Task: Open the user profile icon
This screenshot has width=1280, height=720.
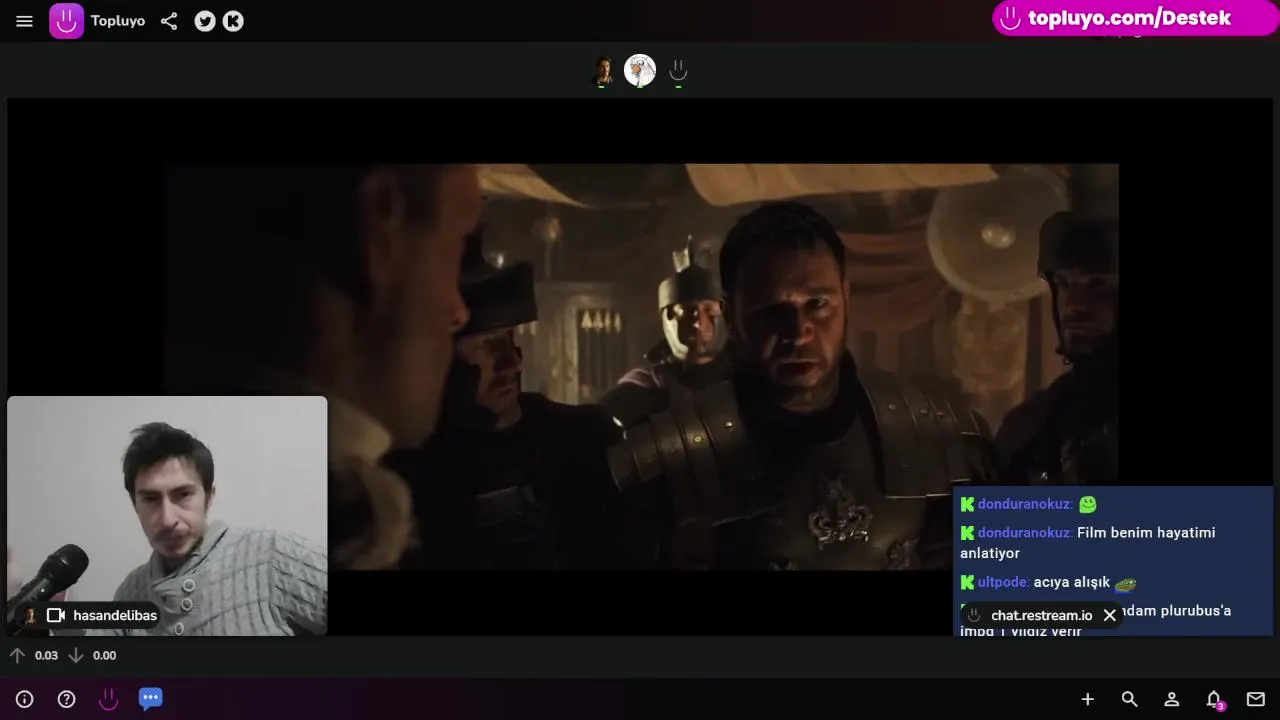Action: [1171, 700]
